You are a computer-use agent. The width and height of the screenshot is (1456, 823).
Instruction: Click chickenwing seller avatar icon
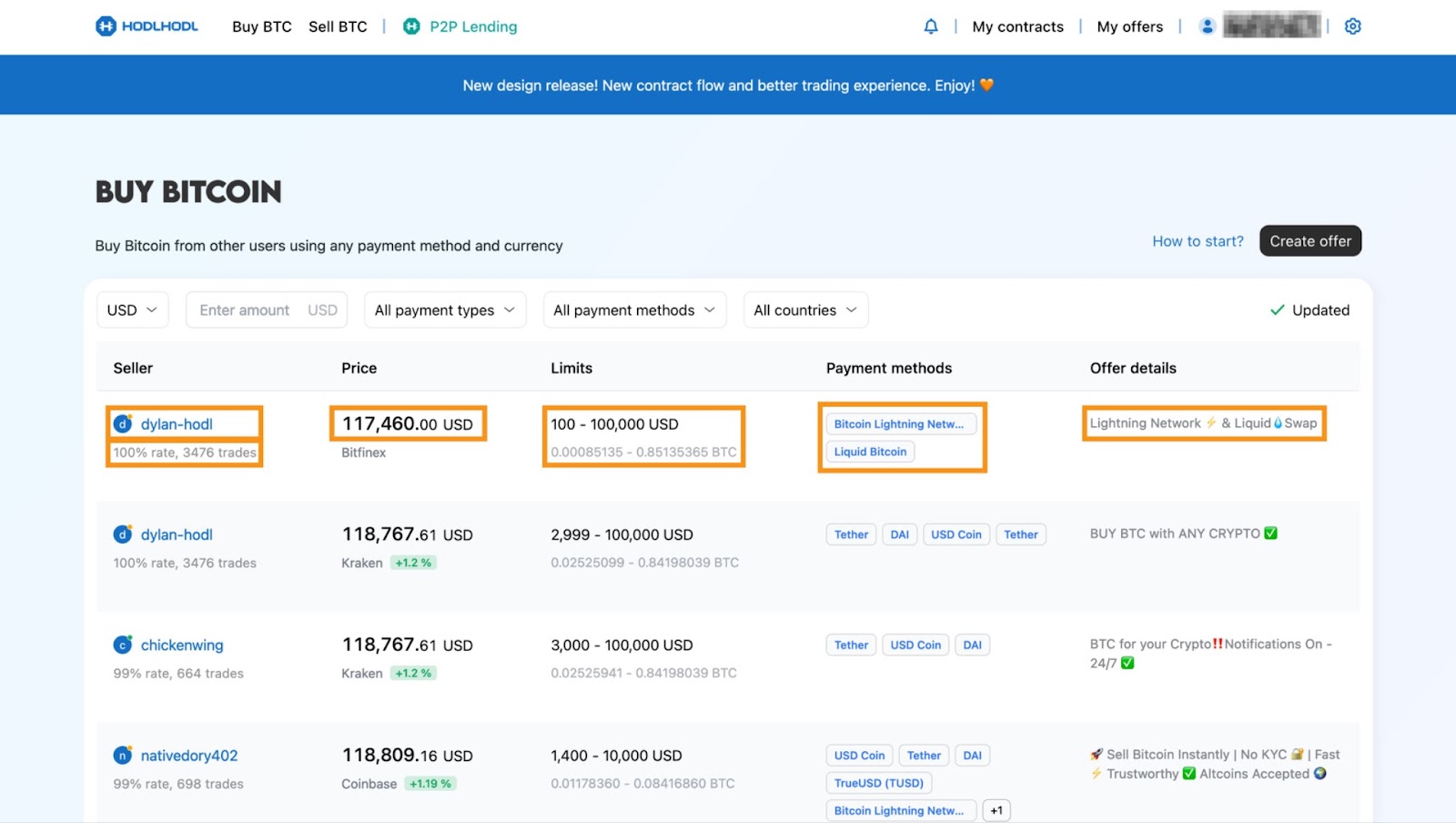[123, 645]
